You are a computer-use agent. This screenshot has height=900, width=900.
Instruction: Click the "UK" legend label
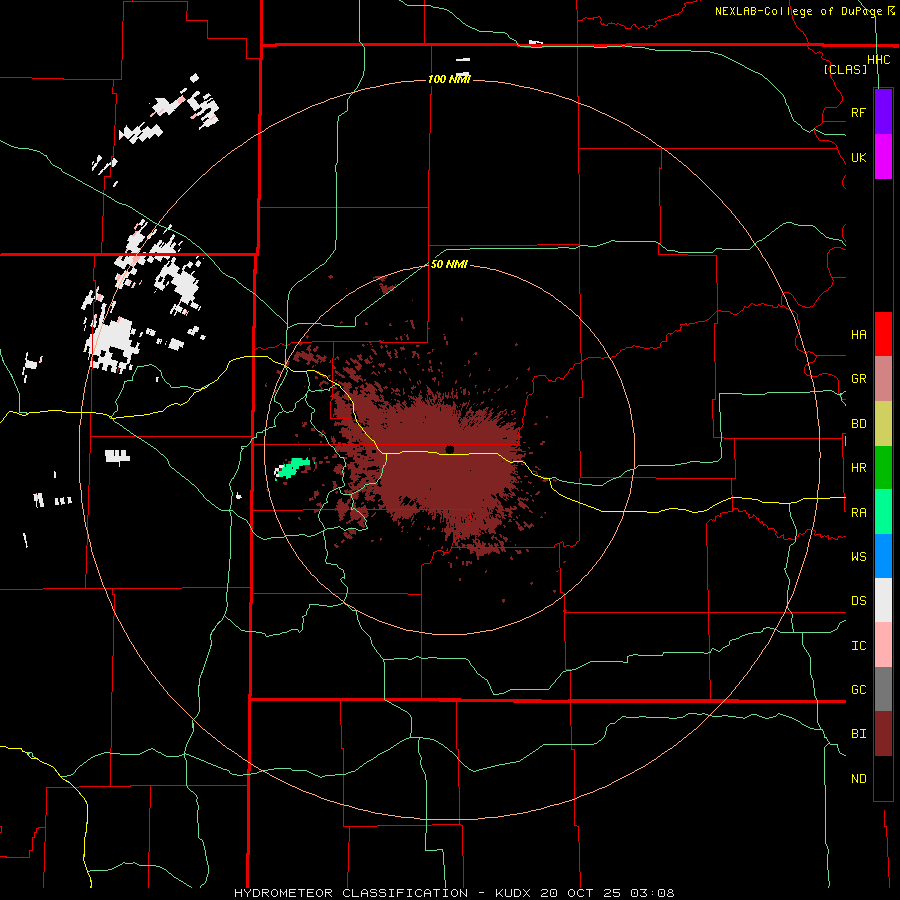coord(858,157)
